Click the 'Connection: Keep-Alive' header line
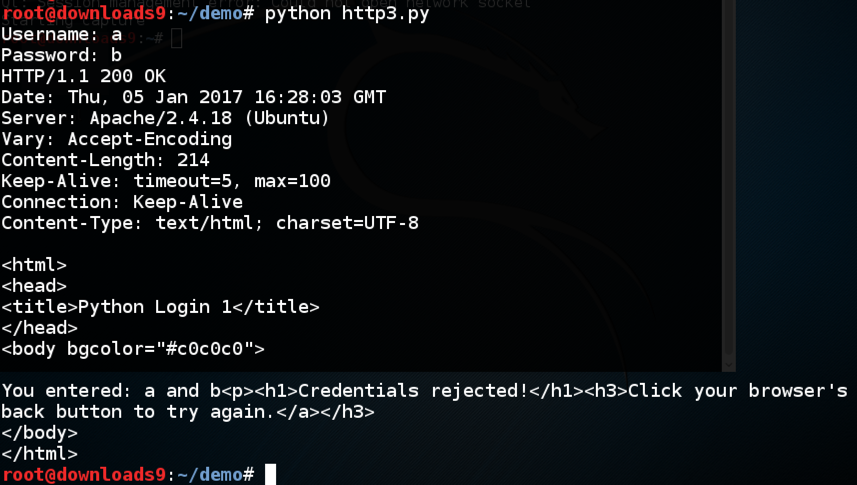Image resolution: width=857 pixels, height=485 pixels. tap(121, 202)
